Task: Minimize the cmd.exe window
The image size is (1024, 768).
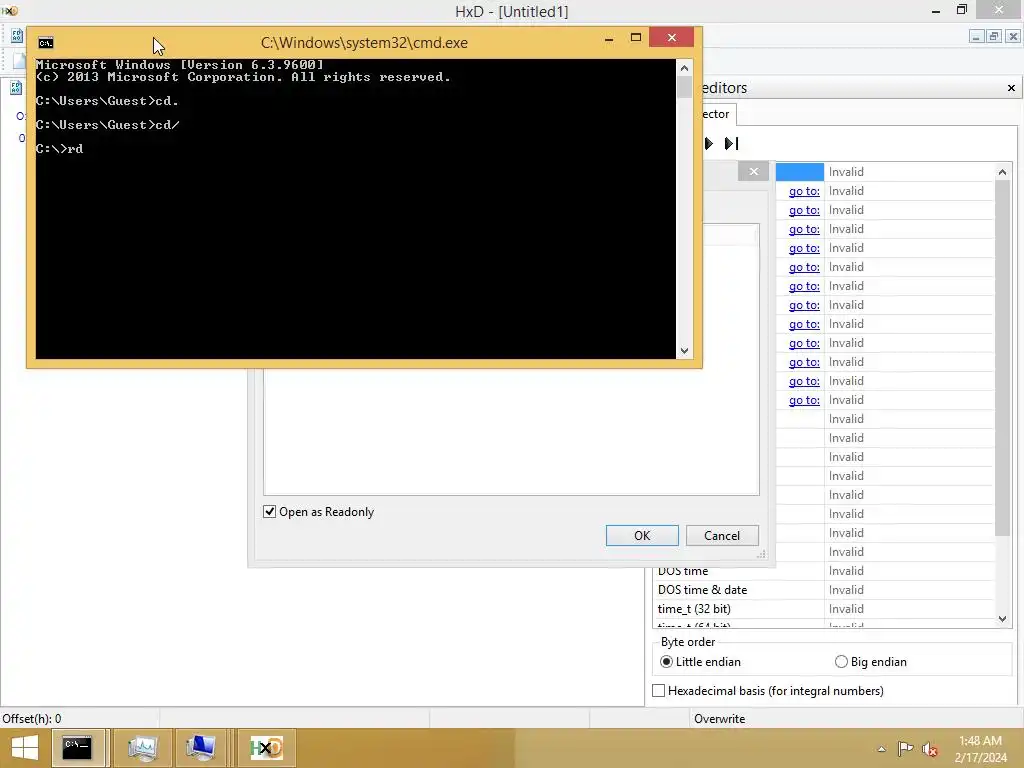Action: [609, 38]
